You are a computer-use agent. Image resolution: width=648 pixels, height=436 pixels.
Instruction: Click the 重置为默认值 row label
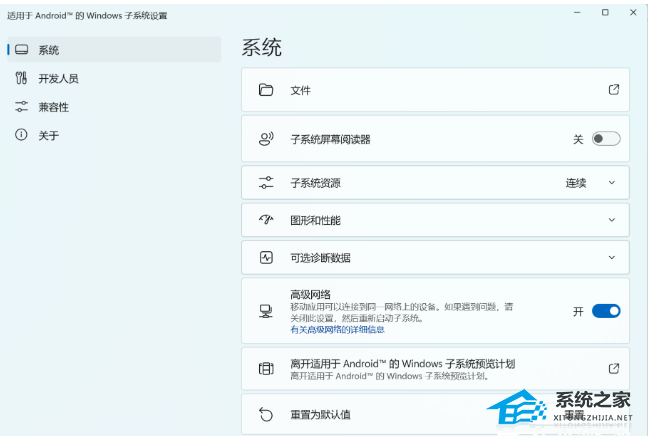pos(320,415)
